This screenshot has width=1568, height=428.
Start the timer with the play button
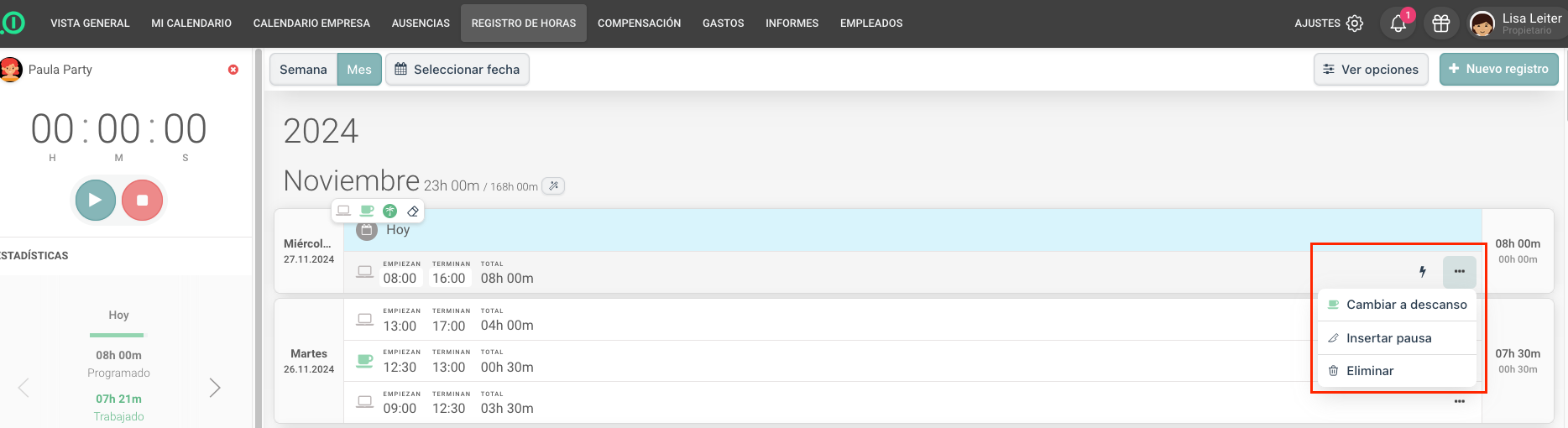click(95, 201)
